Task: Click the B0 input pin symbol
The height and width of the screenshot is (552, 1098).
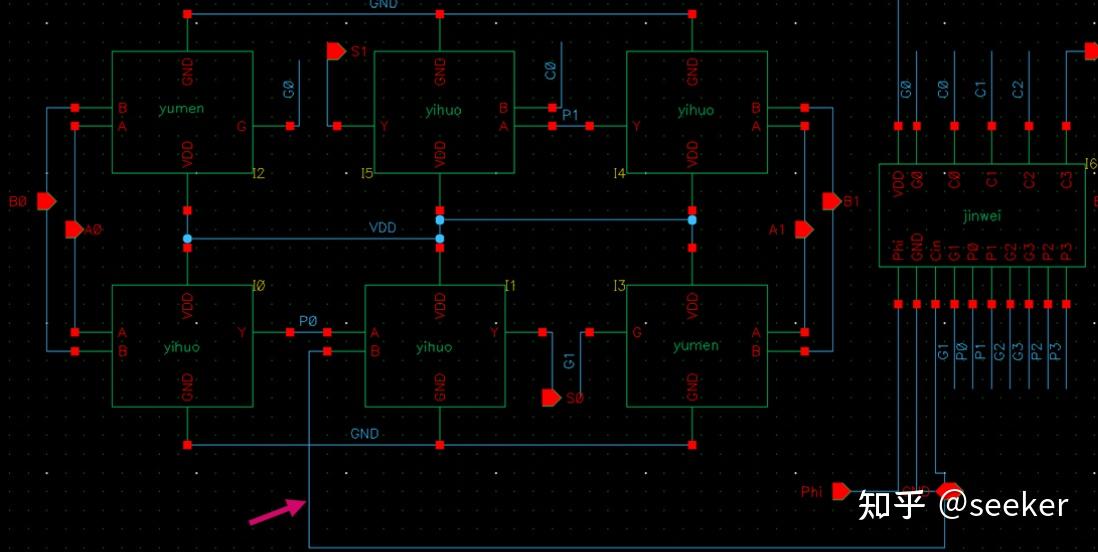Action: click(x=46, y=202)
